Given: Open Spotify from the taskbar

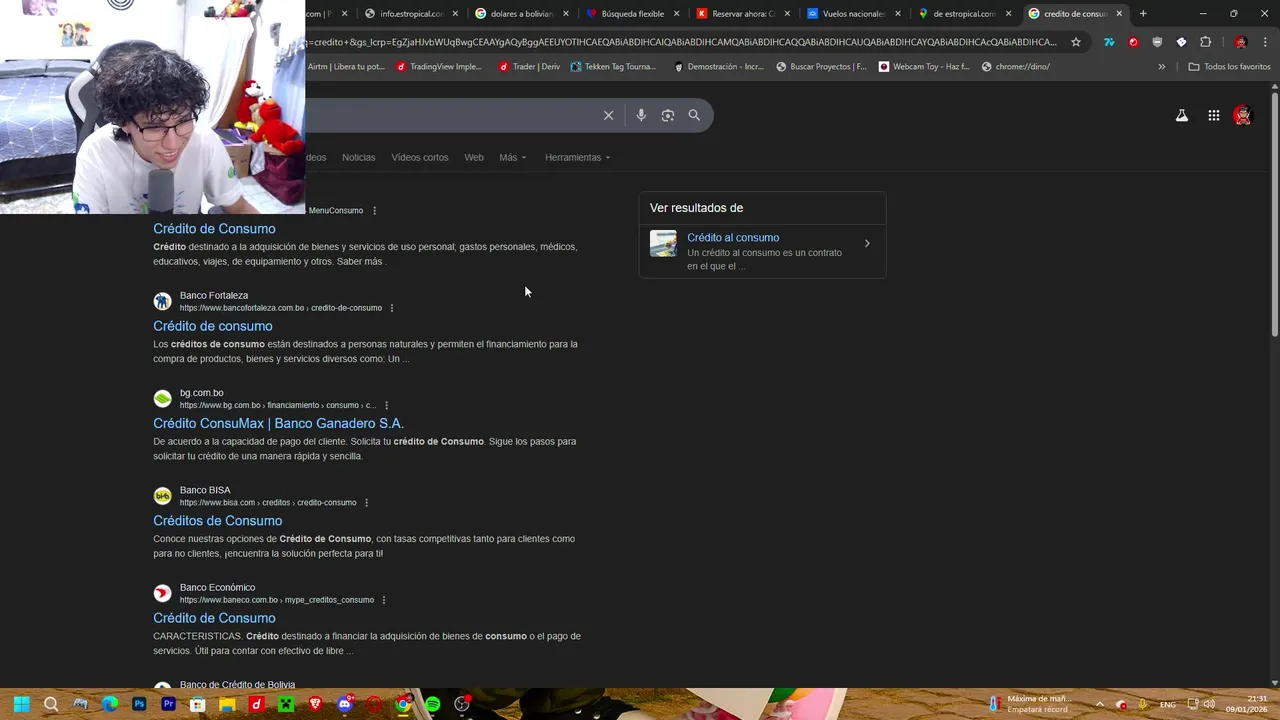Looking at the screenshot, I should coord(432,704).
